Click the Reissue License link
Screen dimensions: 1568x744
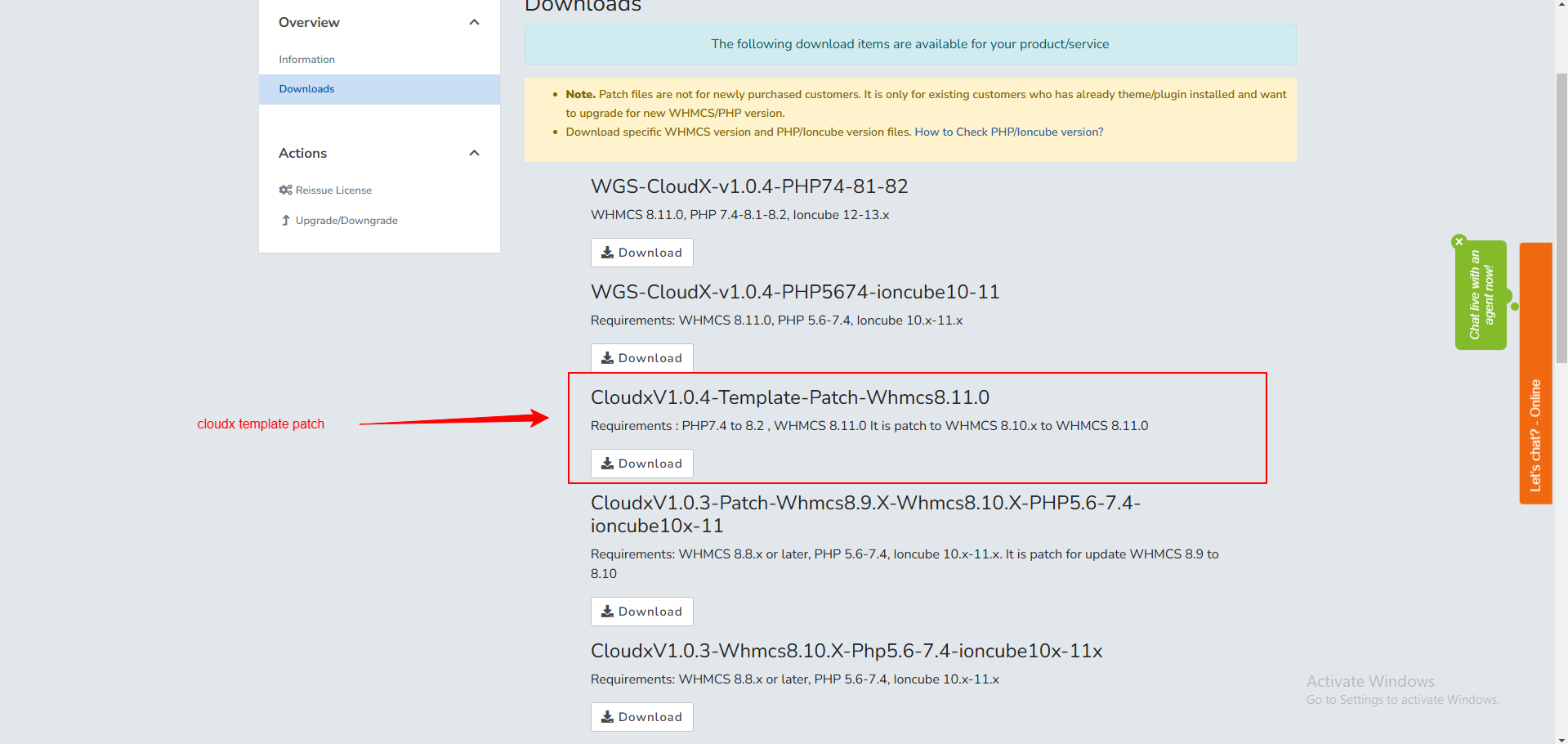(x=333, y=190)
